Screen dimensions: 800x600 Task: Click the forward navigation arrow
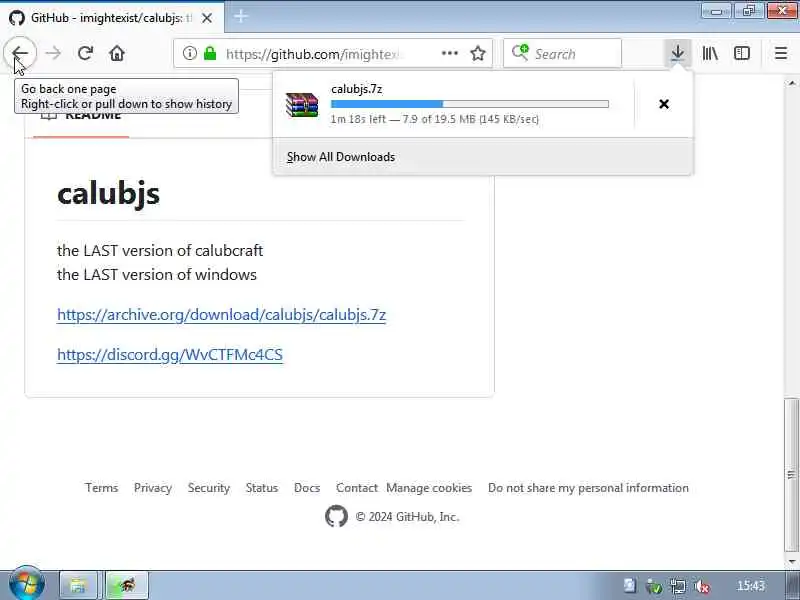(53, 53)
